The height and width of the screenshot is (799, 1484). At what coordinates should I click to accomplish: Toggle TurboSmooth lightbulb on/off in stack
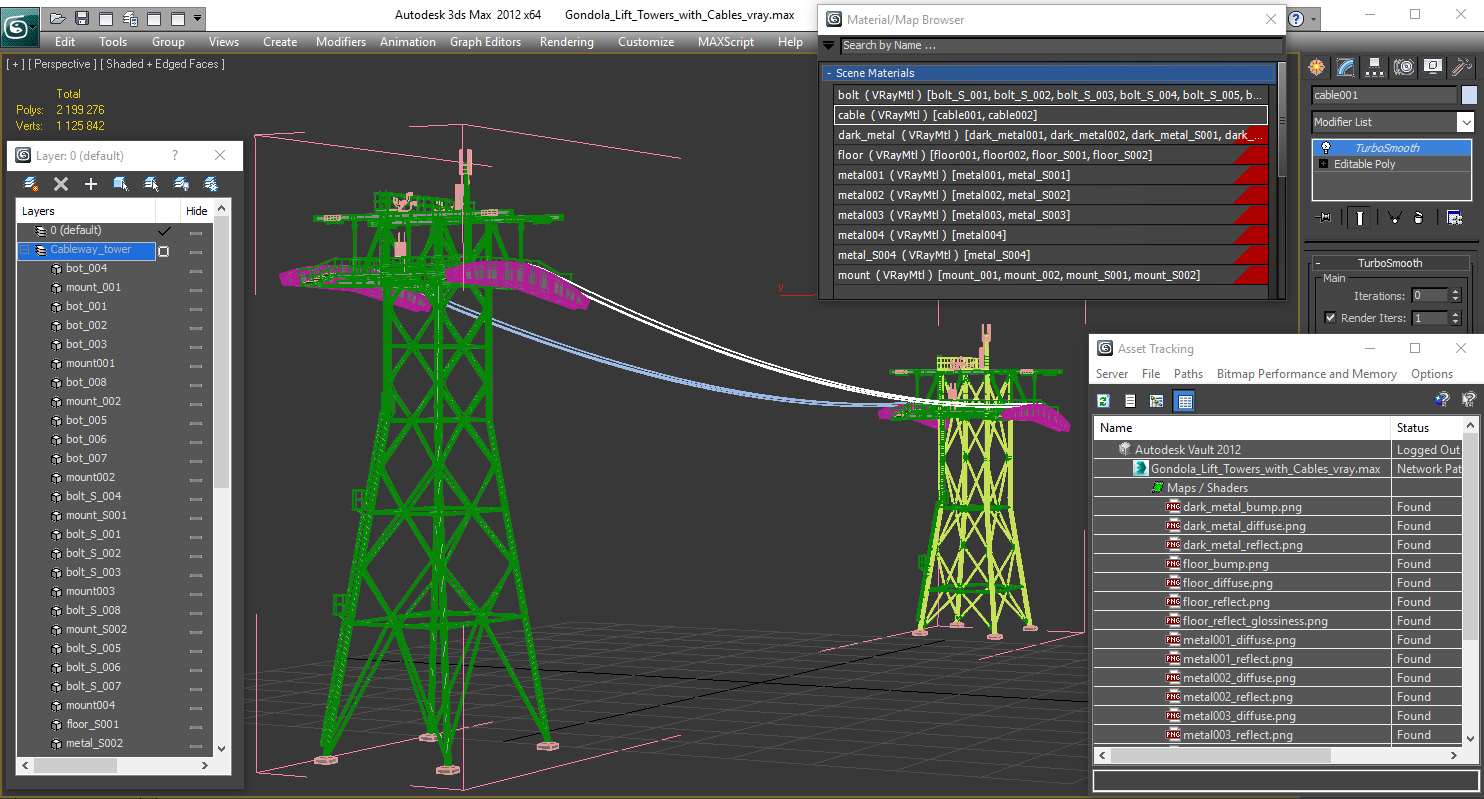tap(1326, 147)
